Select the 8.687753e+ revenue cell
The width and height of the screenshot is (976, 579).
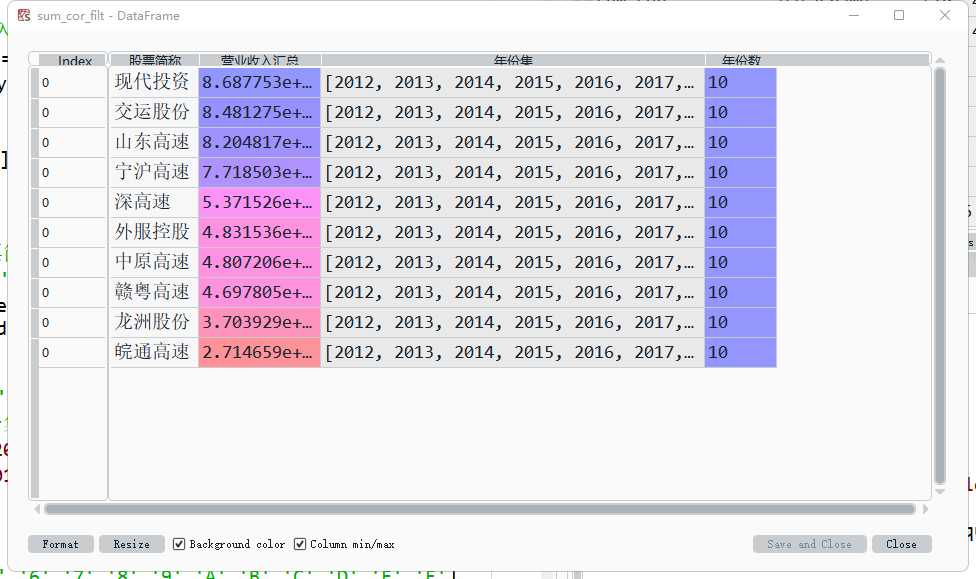[260, 82]
